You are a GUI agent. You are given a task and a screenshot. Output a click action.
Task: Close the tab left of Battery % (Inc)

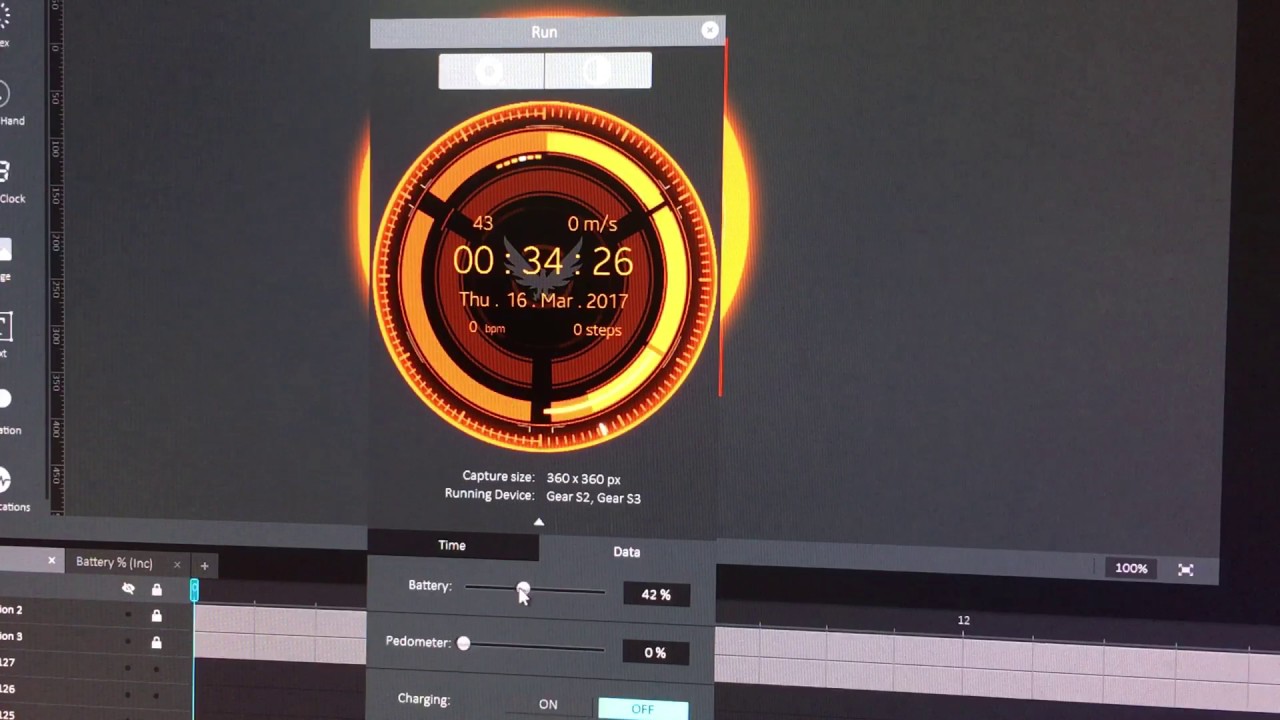(x=52, y=560)
